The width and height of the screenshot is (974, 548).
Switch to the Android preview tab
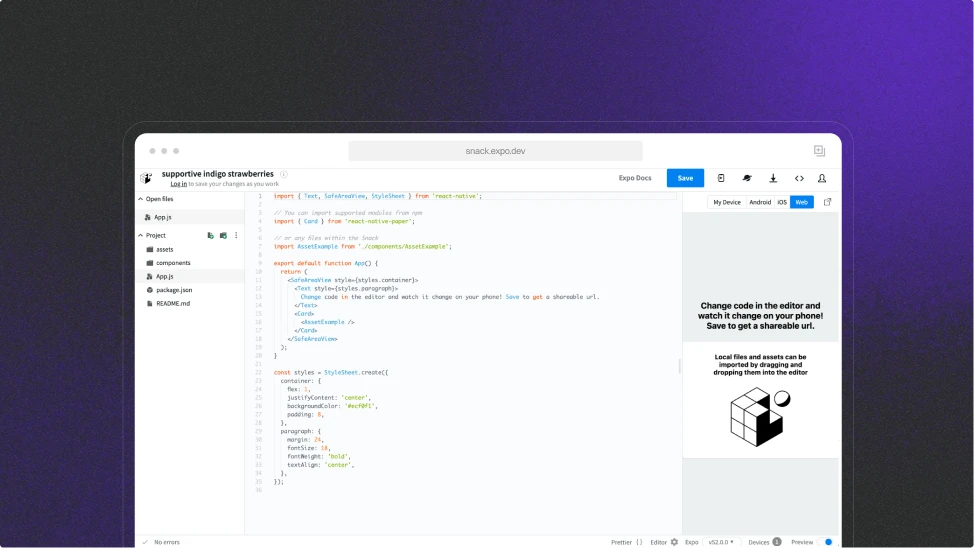[760, 202]
